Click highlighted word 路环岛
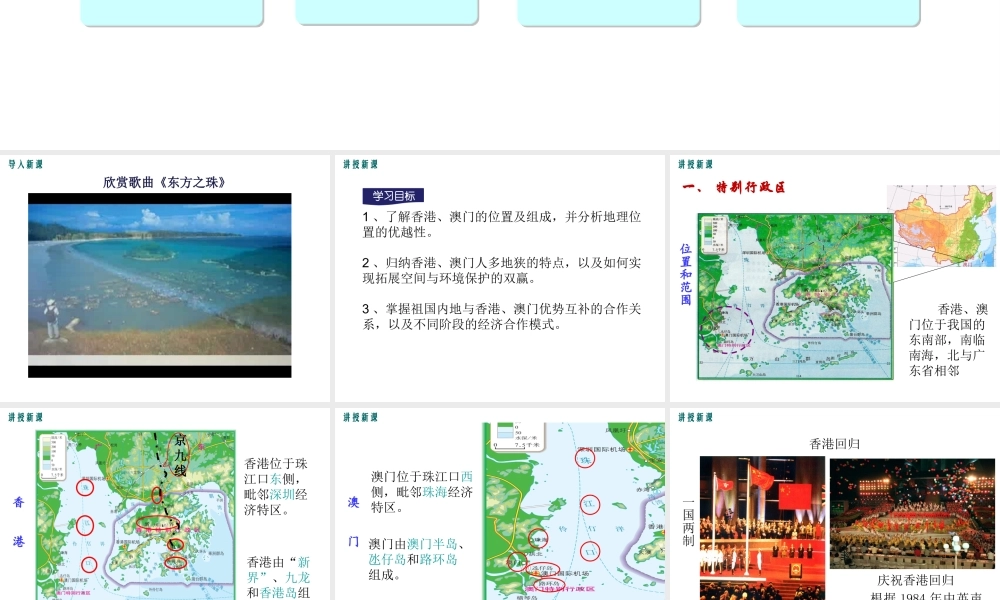The image size is (1000, 600). [x=439, y=559]
